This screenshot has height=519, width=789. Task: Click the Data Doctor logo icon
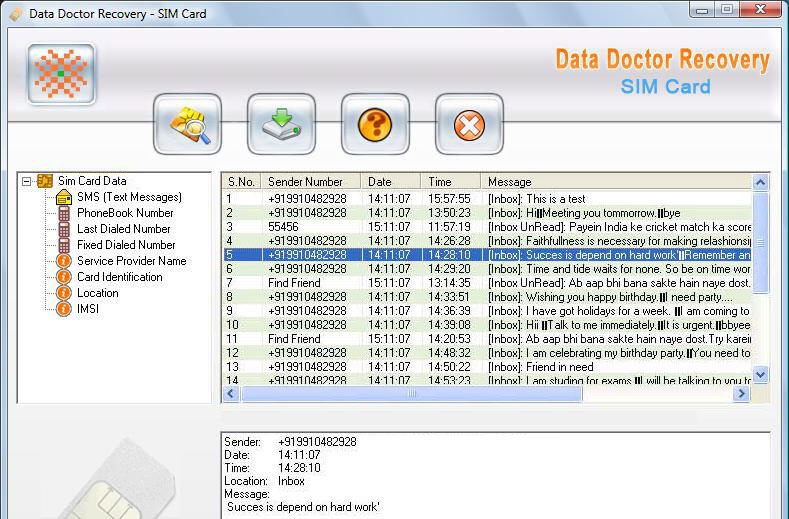[x=61, y=73]
